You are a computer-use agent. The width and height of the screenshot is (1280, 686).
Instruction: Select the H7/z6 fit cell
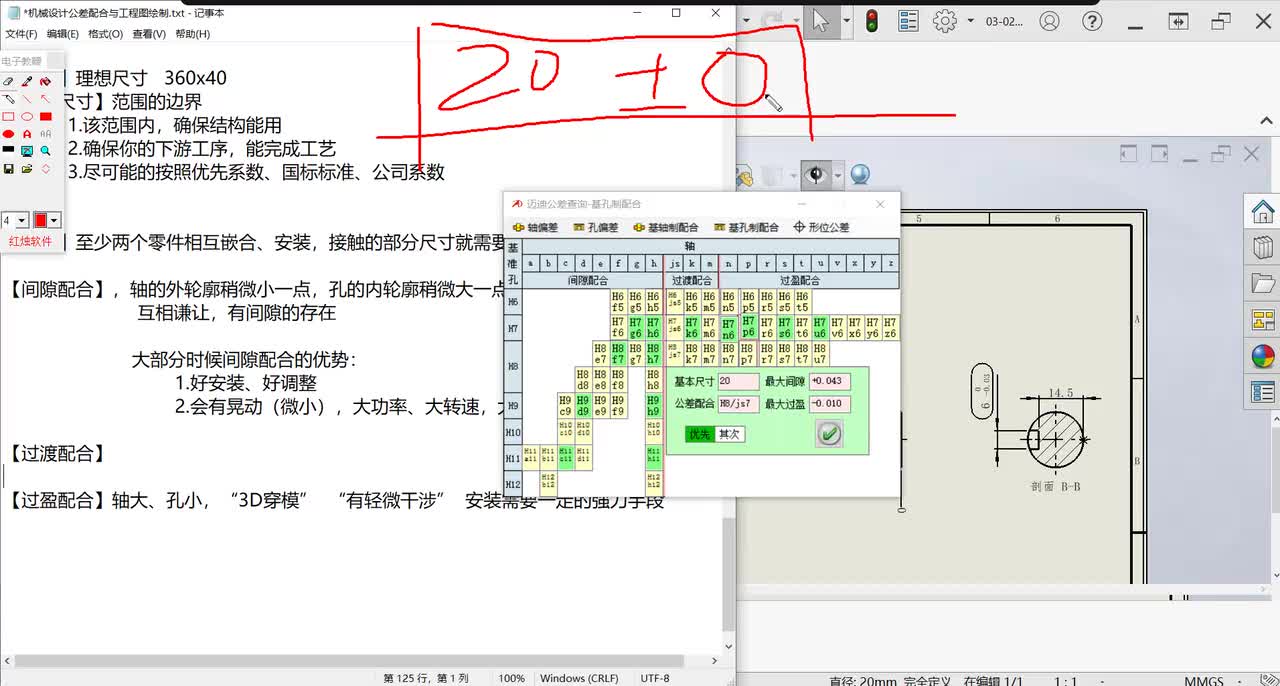click(890, 328)
